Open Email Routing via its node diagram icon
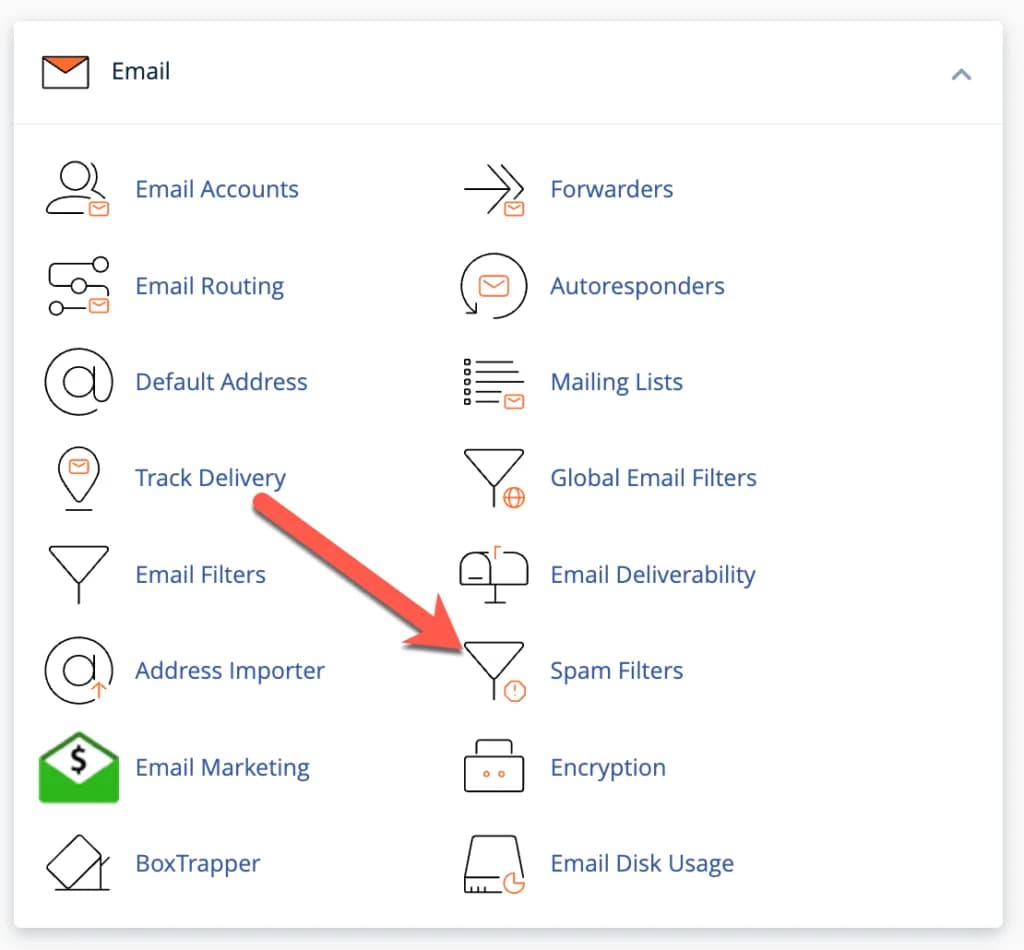1024x950 pixels. [78, 286]
